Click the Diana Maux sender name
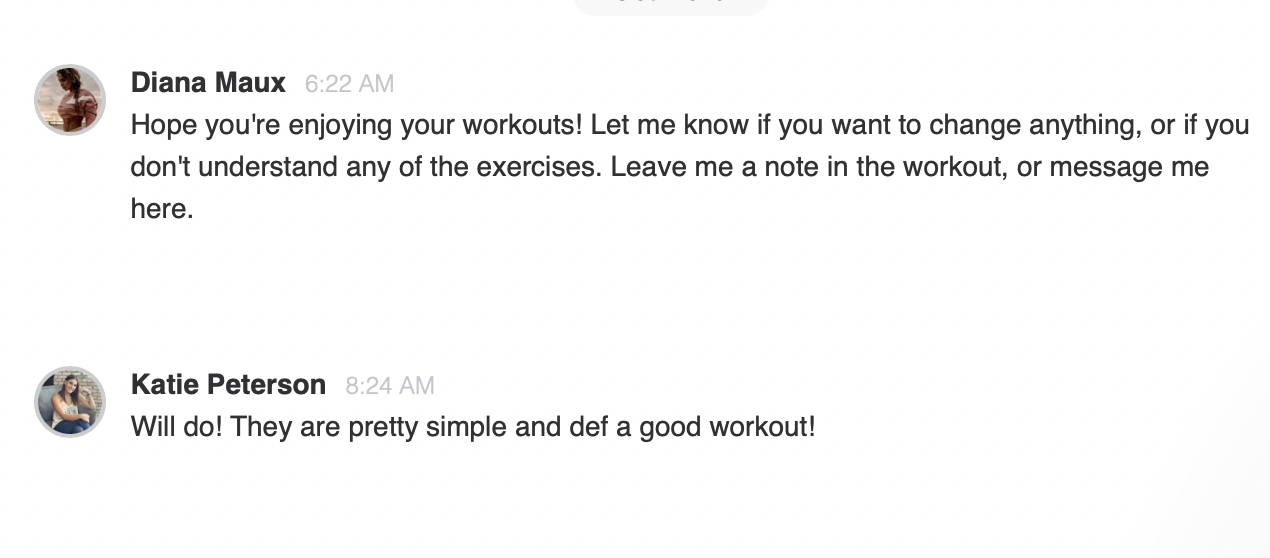 208,83
